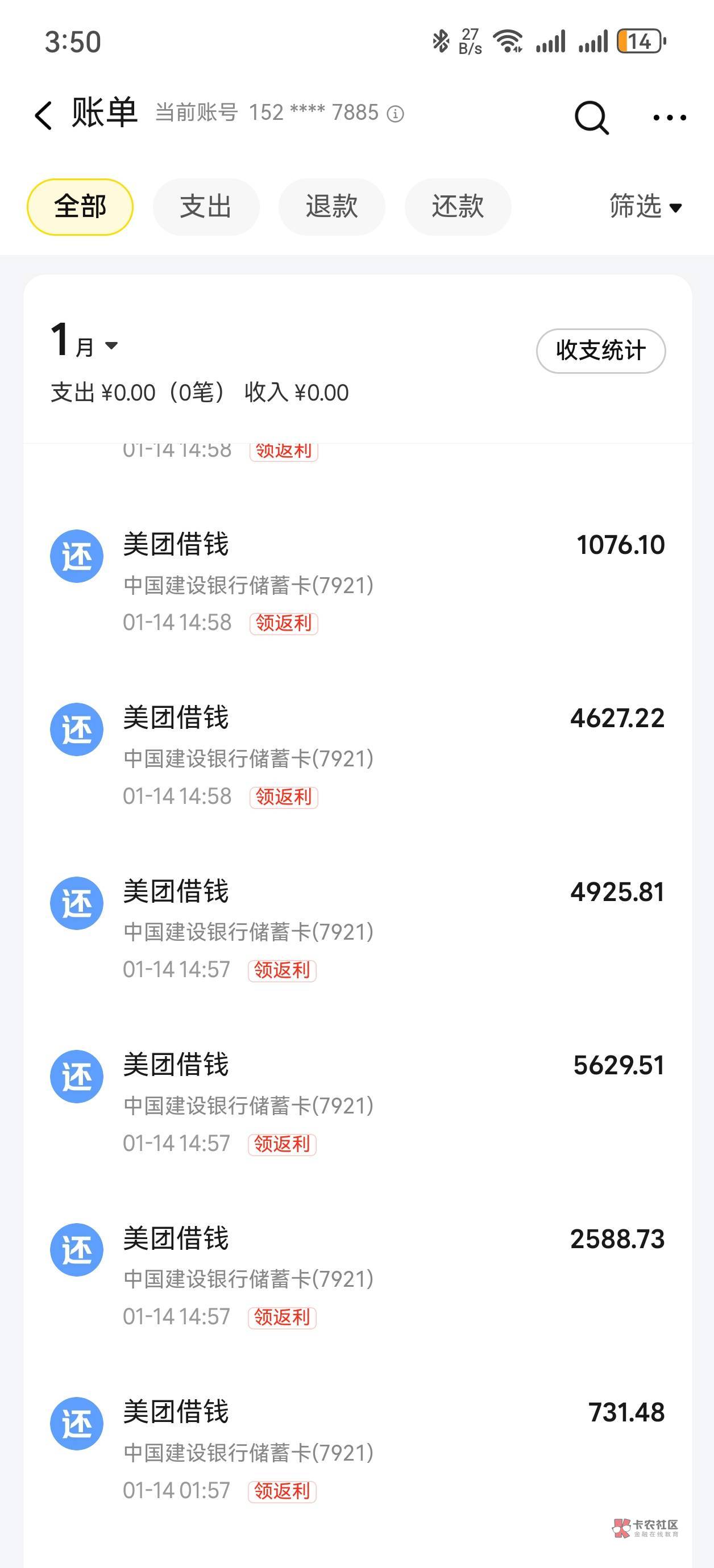
Task: Tap 领返利 tag on the 4925.81 entry
Action: 282,970
